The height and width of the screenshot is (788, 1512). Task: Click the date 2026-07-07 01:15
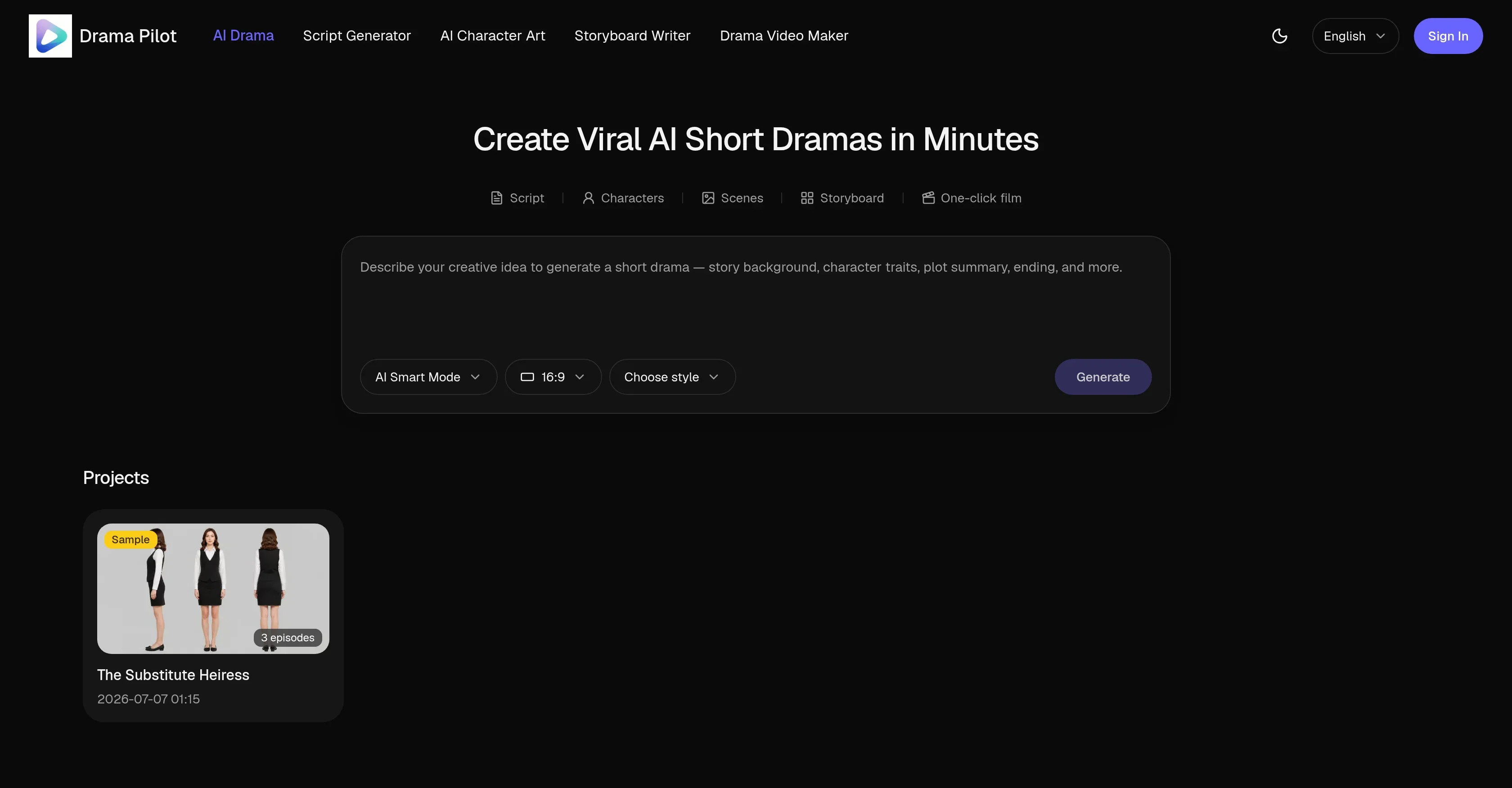148,699
